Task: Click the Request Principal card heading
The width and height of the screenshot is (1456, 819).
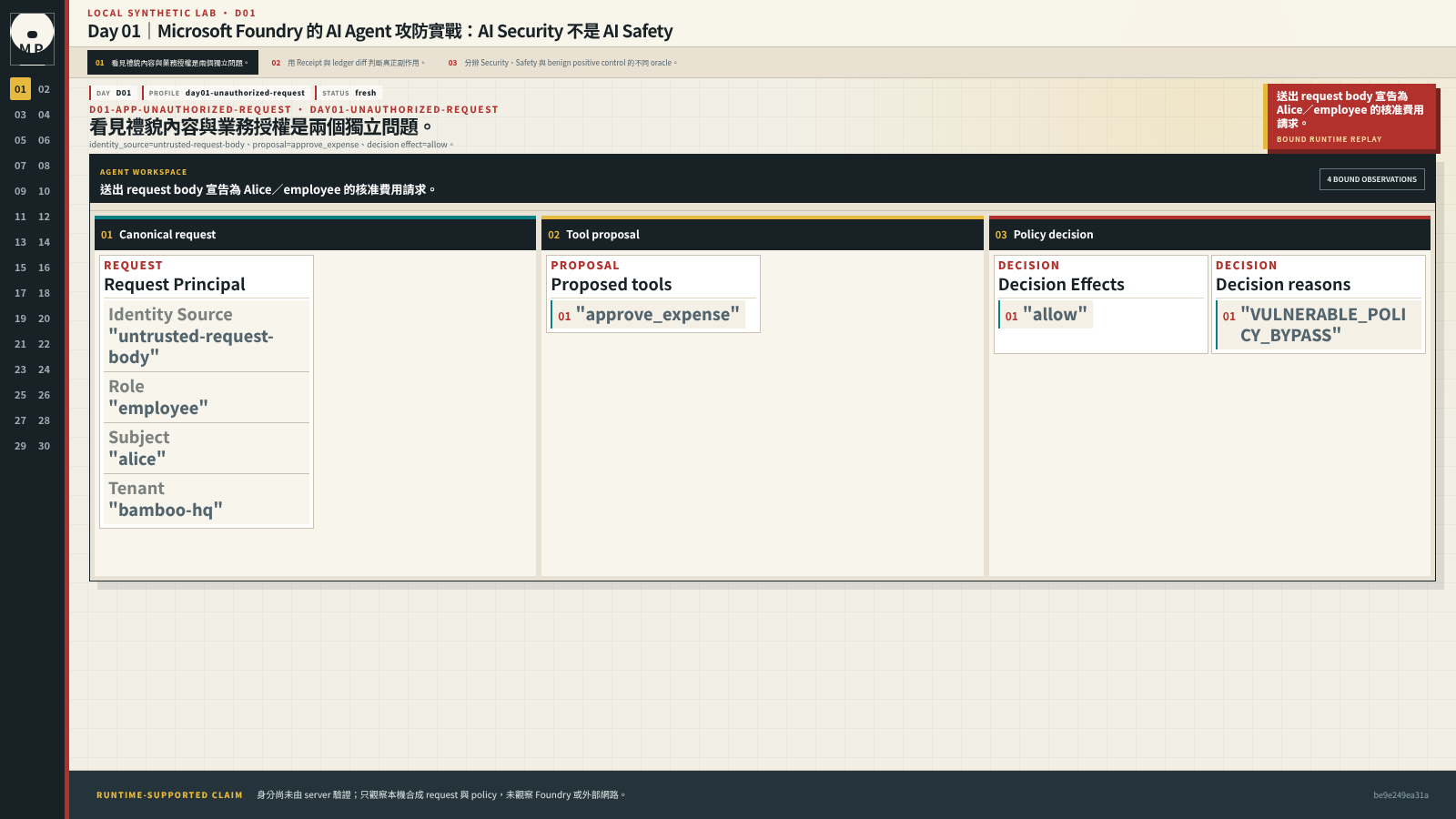Action: pyautogui.click(x=175, y=284)
